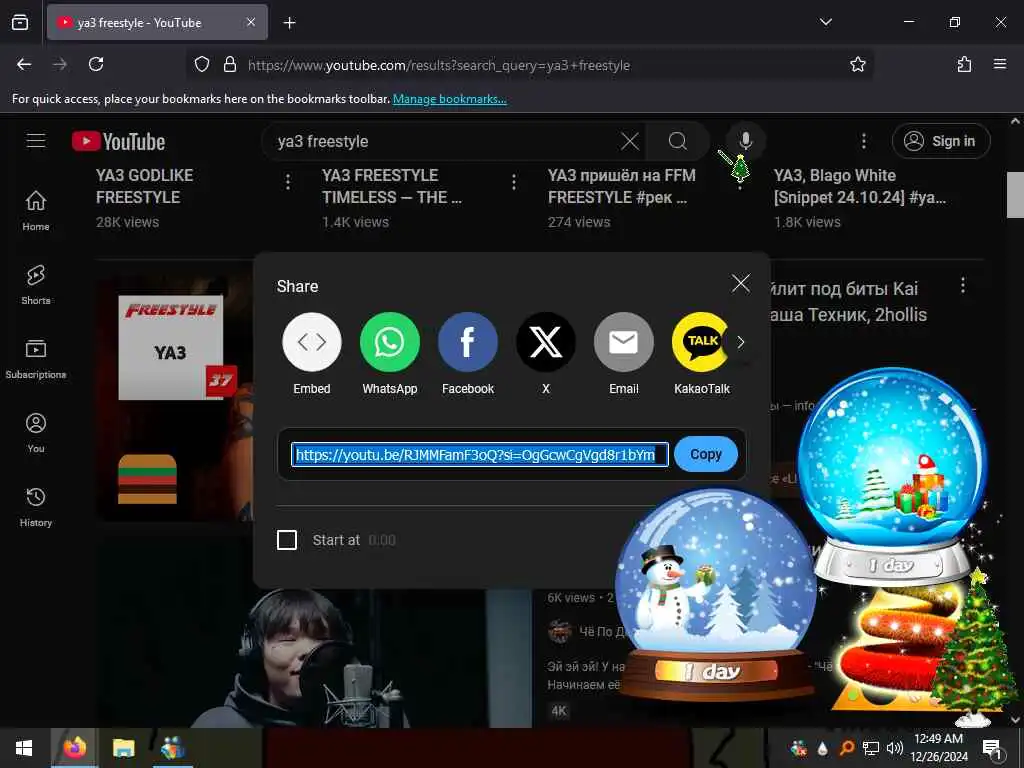Sign in to YouTube
Screen dimensions: 1024x768
point(941,141)
